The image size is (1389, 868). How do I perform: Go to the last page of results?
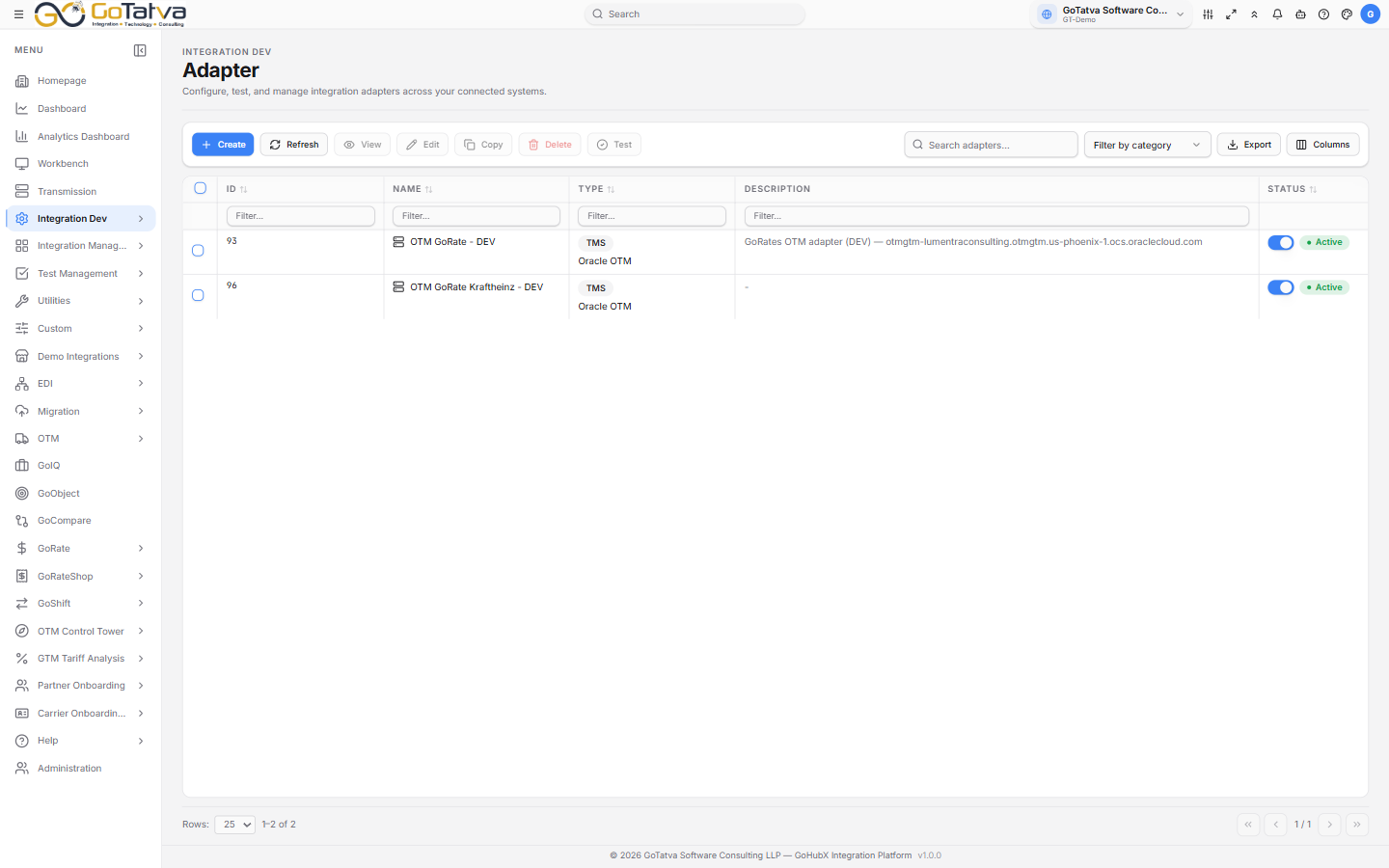coord(1356,825)
